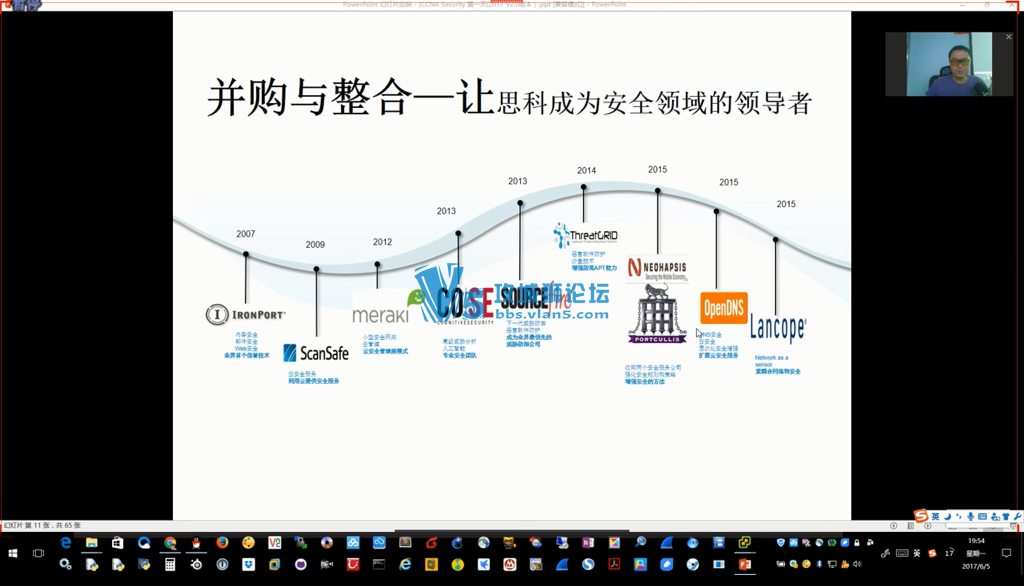Open the QQ penguin taskbar icon
This screenshot has height=586, width=1024.
[196, 543]
